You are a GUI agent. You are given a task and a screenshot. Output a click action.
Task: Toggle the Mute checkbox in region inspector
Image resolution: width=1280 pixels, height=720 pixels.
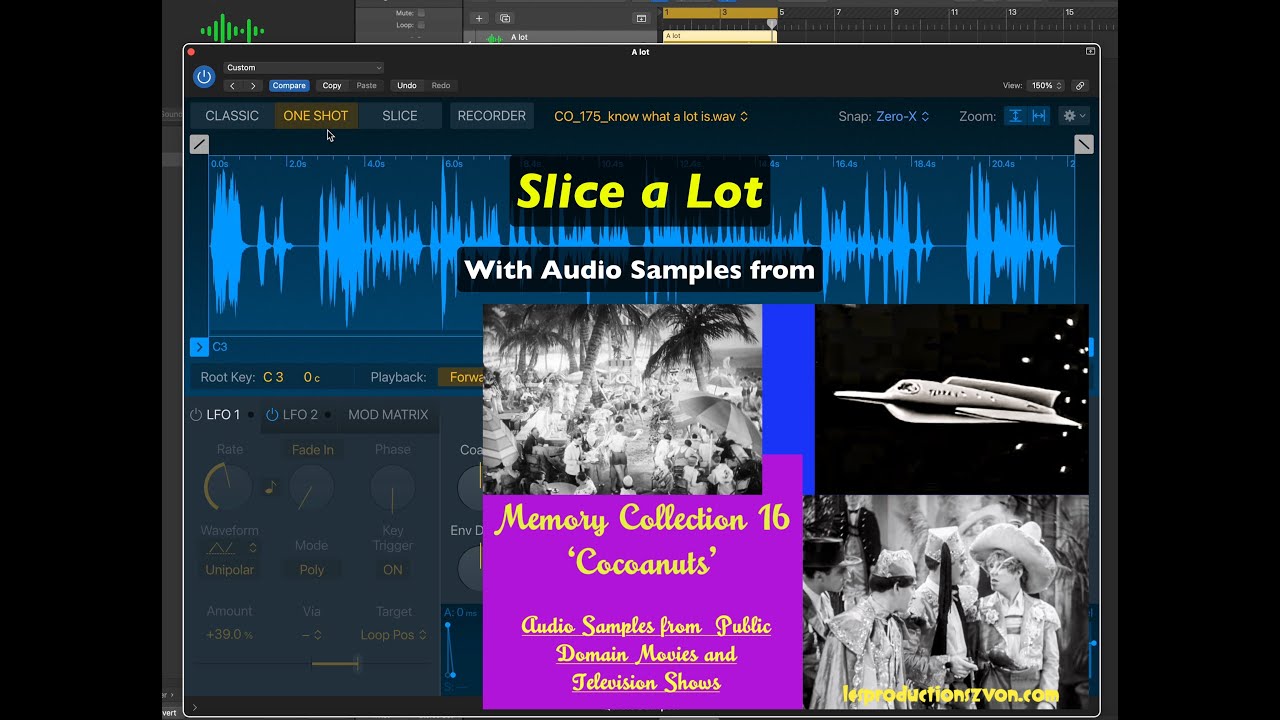click(421, 14)
